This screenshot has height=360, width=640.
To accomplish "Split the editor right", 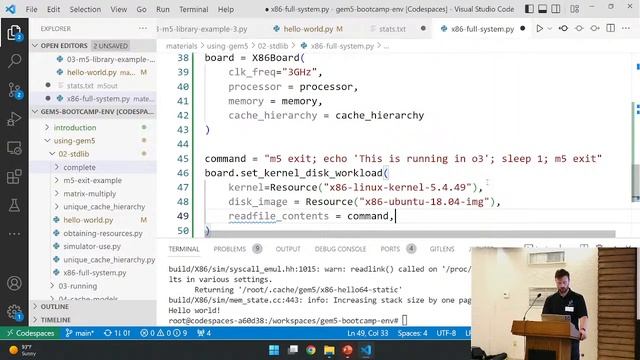I will 611,29.
